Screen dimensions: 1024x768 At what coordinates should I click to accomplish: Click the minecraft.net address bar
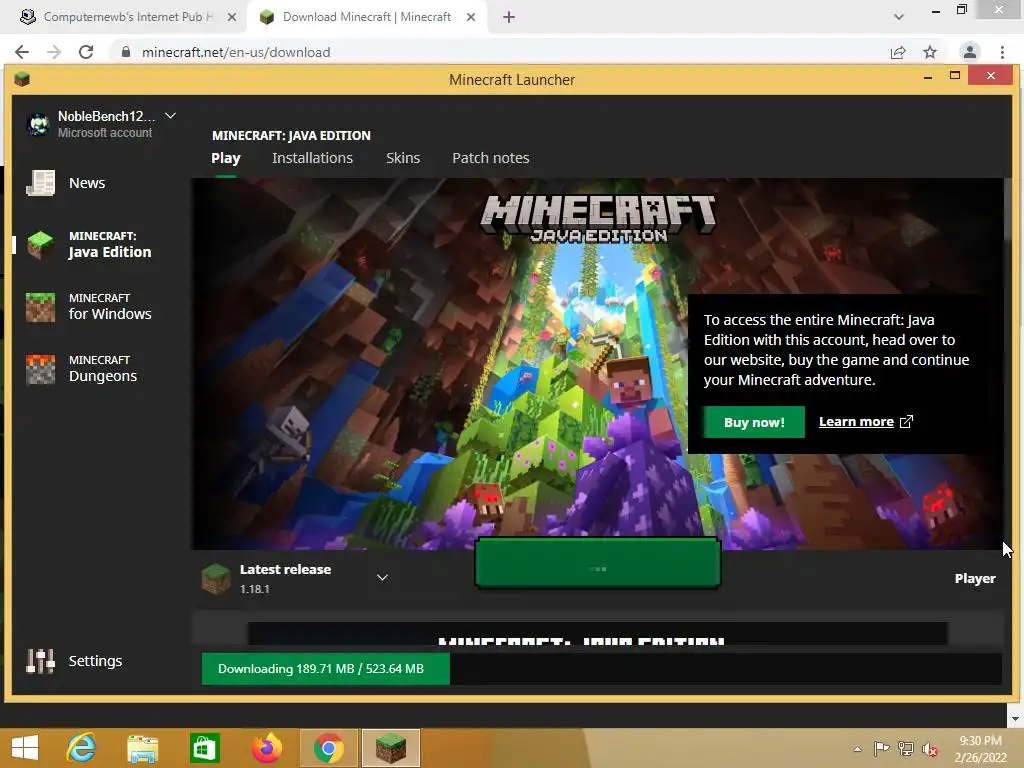tap(496, 52)
